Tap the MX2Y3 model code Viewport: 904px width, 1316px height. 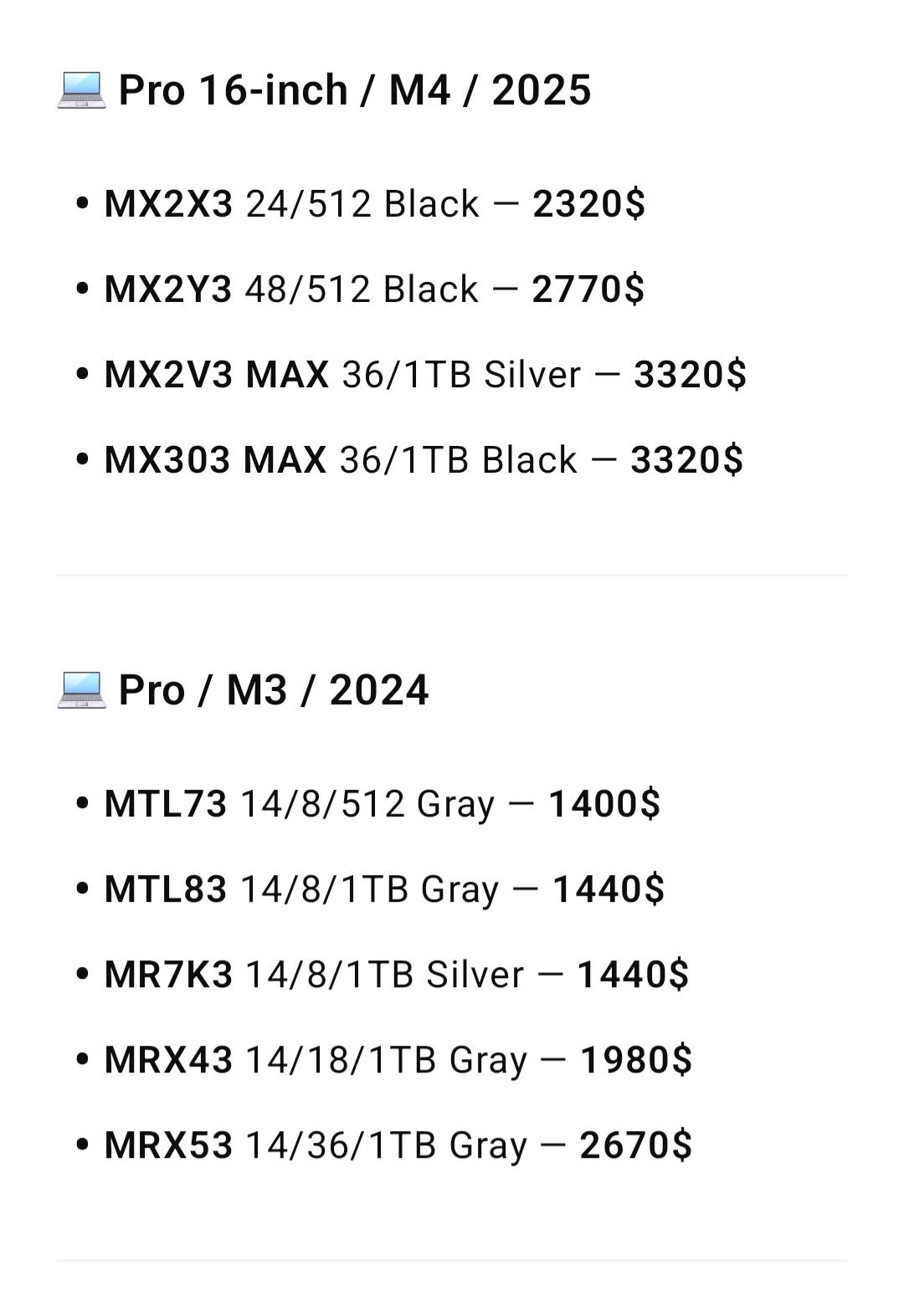(168, 289)
